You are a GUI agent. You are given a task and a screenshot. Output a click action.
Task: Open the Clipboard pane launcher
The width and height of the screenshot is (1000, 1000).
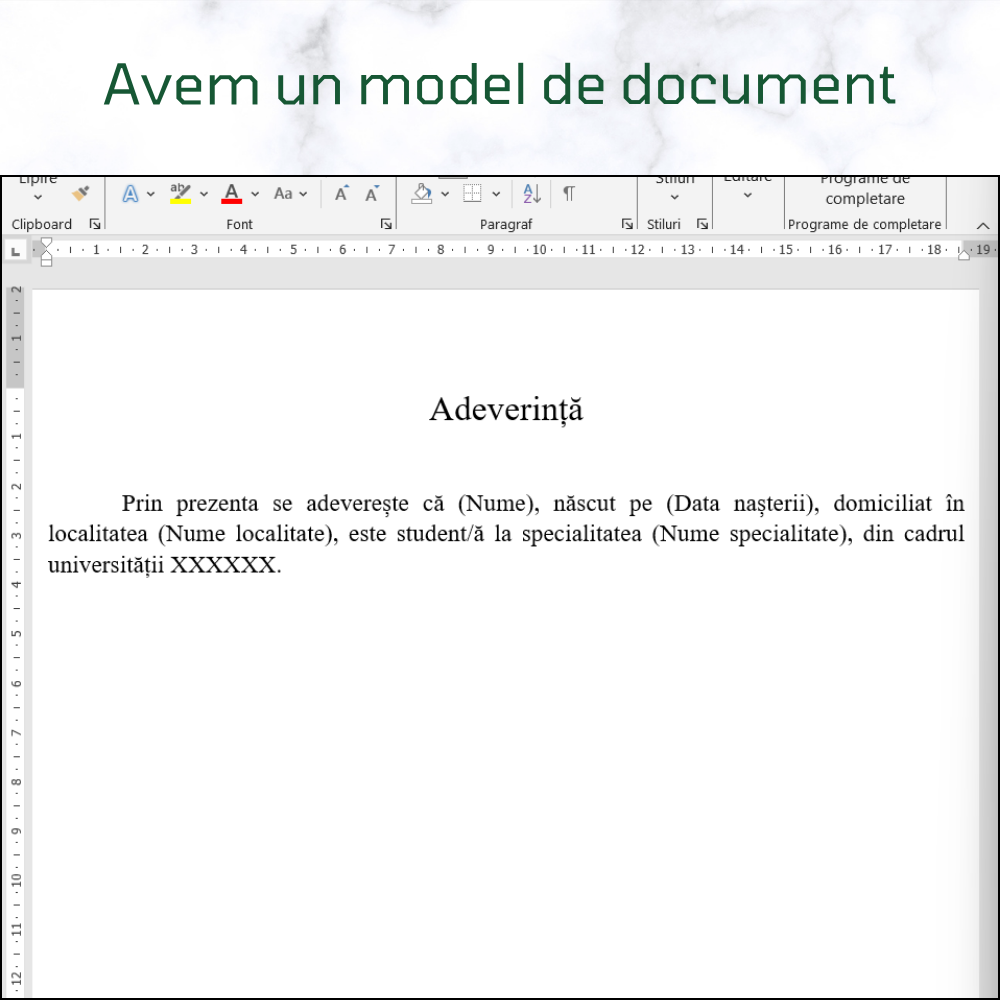(x=95, y=224)
